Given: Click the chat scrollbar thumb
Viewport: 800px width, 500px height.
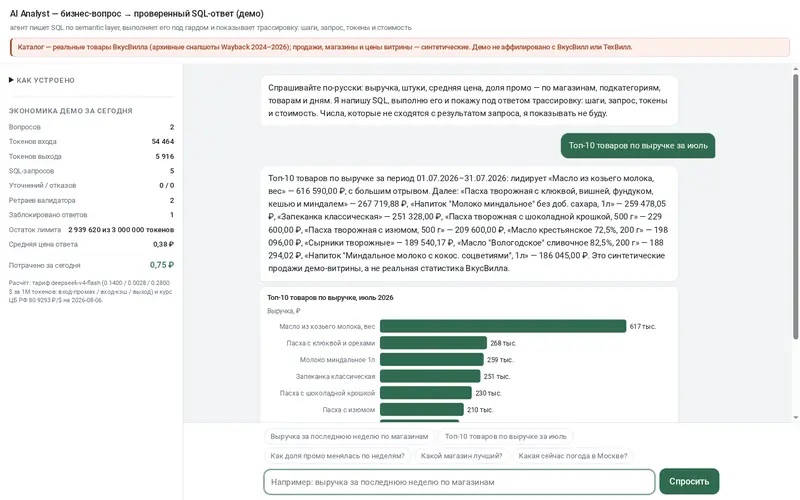Looking at the screenshot, I should (x=795, y=206).
